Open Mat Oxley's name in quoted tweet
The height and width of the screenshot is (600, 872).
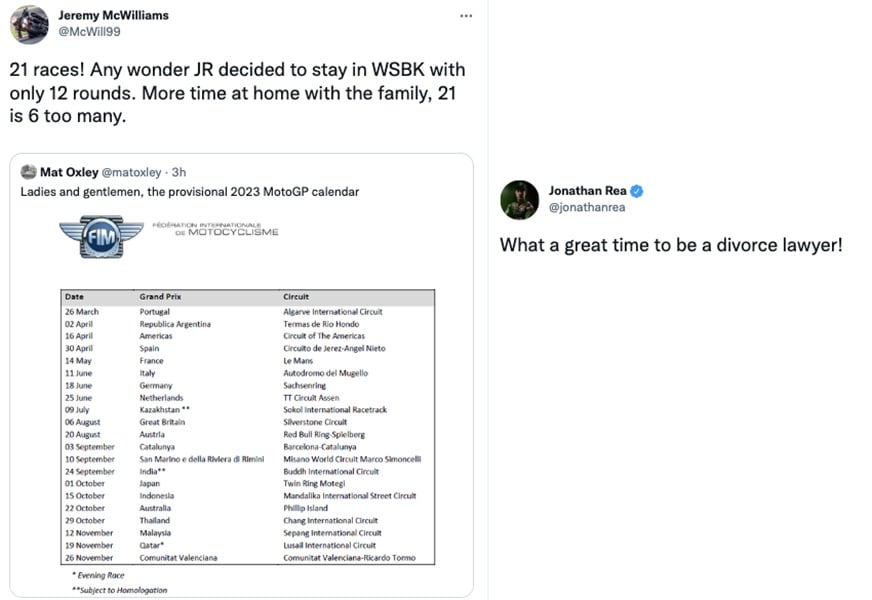[69, 172]
